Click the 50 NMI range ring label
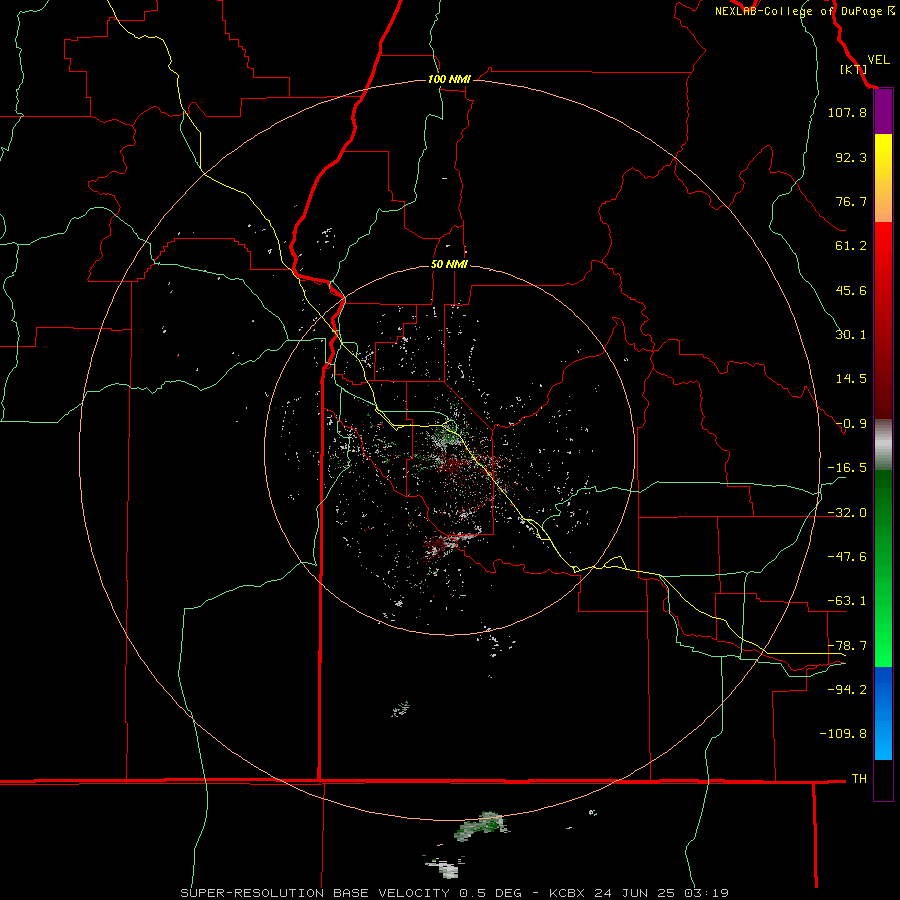This screenshot has height=900, width=900. [x=449, y=265]
